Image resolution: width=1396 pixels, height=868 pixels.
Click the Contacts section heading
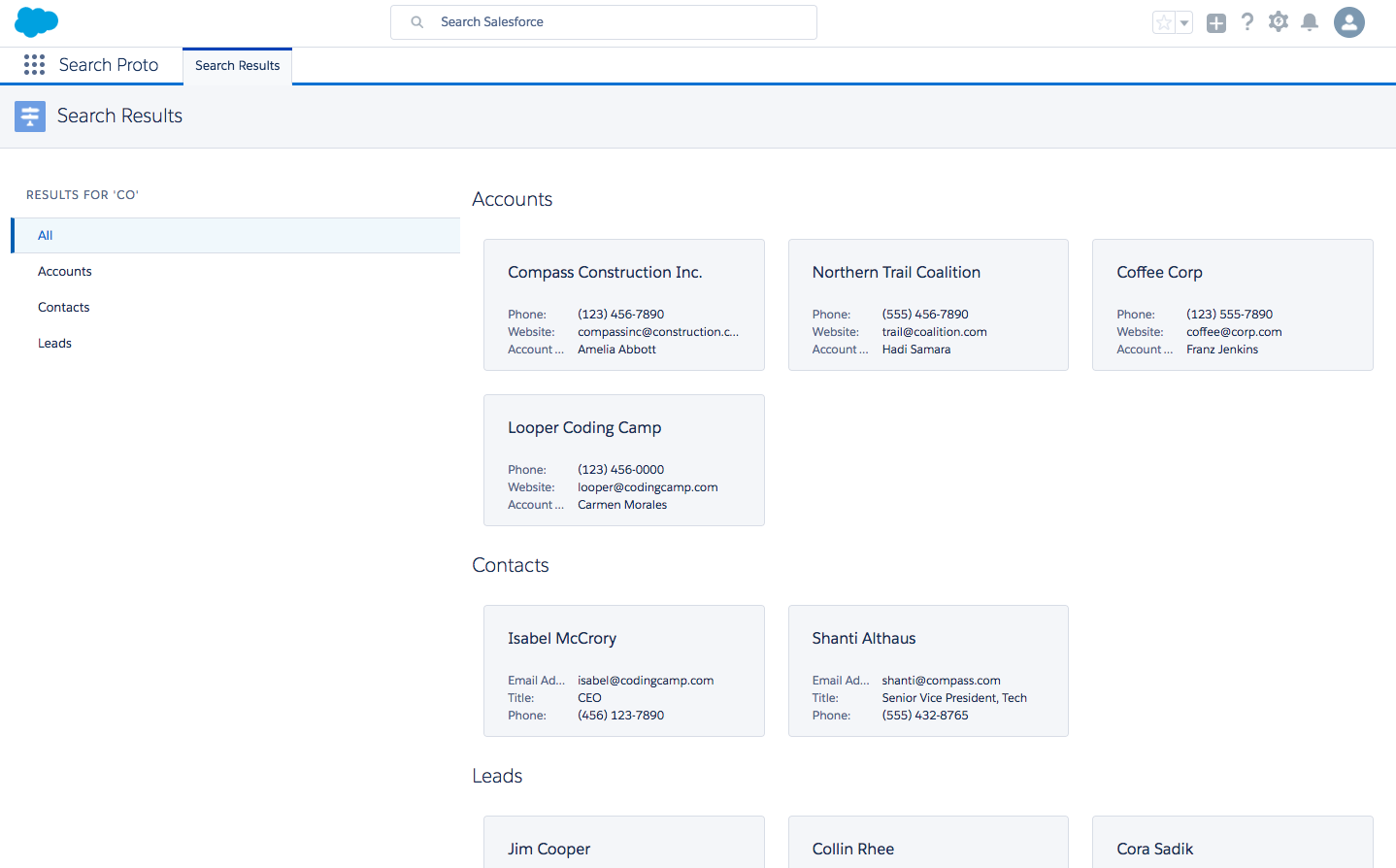(x=511, y=565)
